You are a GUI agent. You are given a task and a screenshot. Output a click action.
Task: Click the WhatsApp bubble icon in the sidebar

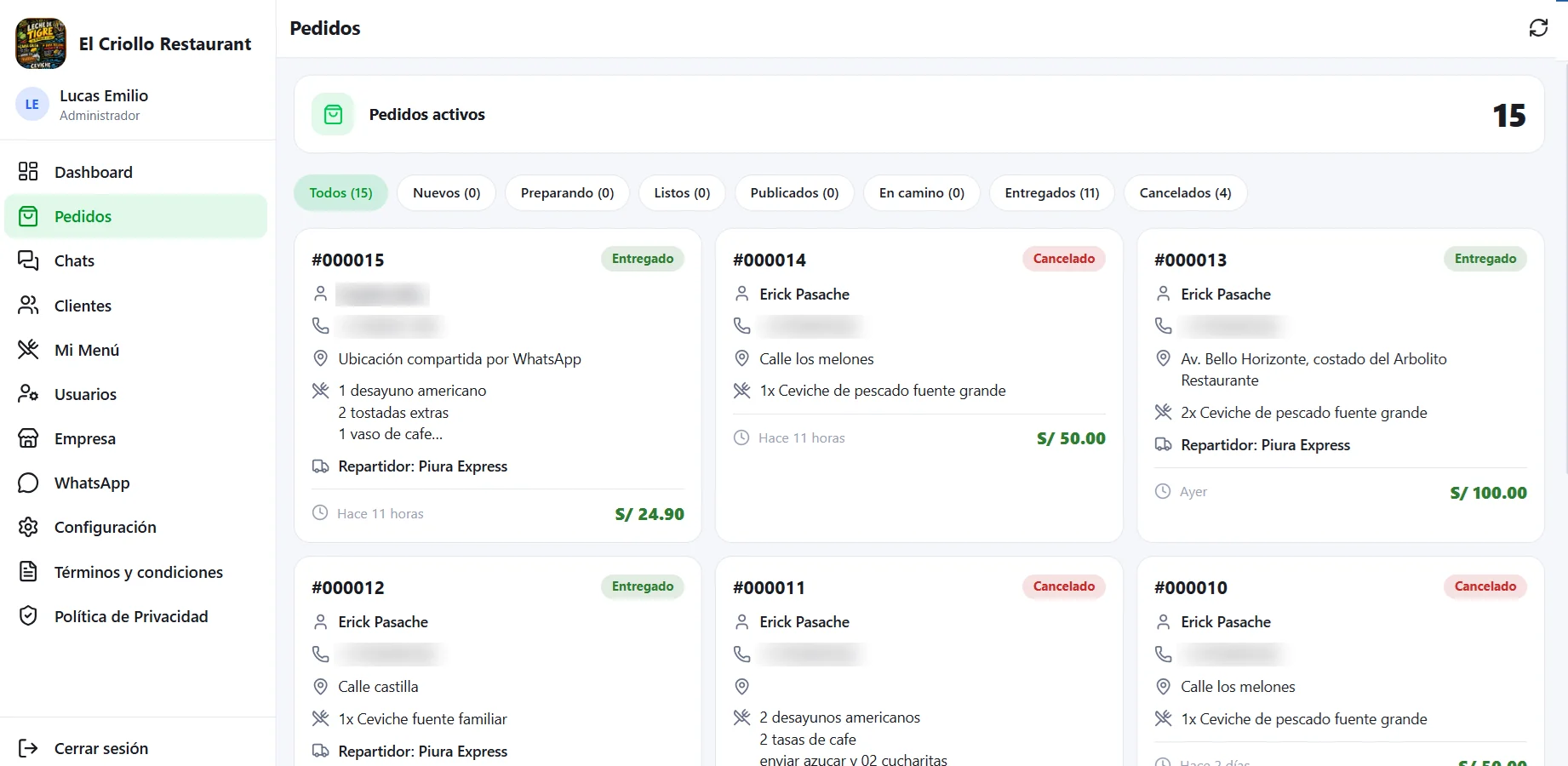(x=28, y=483)
